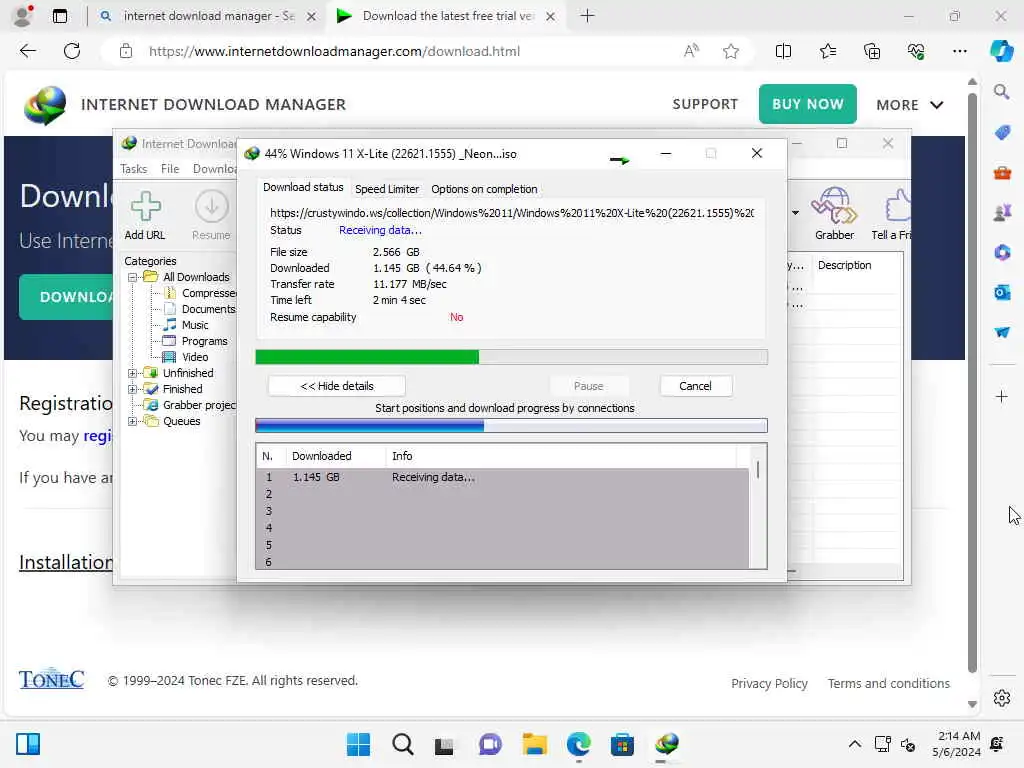Open Edge browser essentials heart icon
This screenshot has width=1024, height=768.
pos(916,52)
